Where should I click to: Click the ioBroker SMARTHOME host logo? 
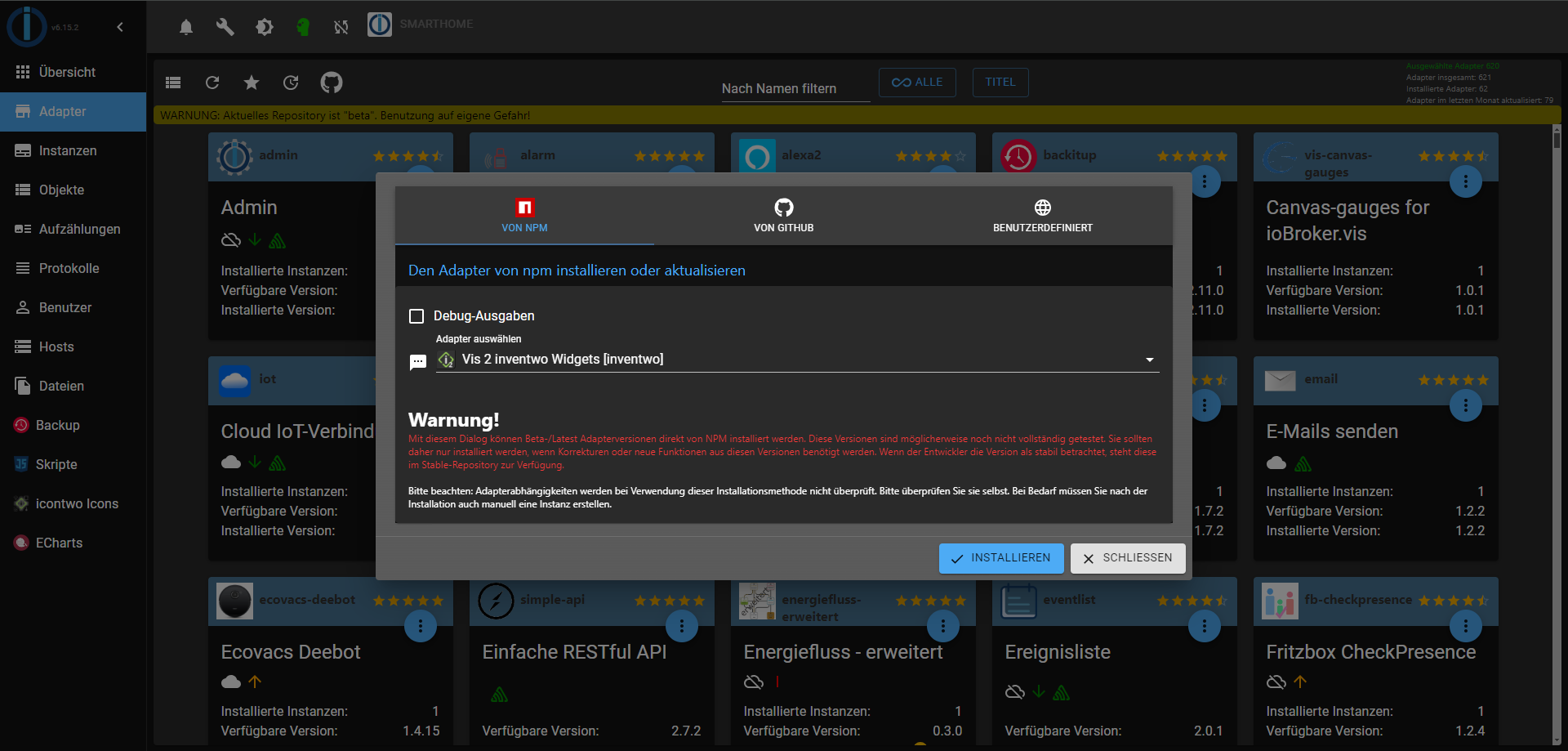point(380,25)
